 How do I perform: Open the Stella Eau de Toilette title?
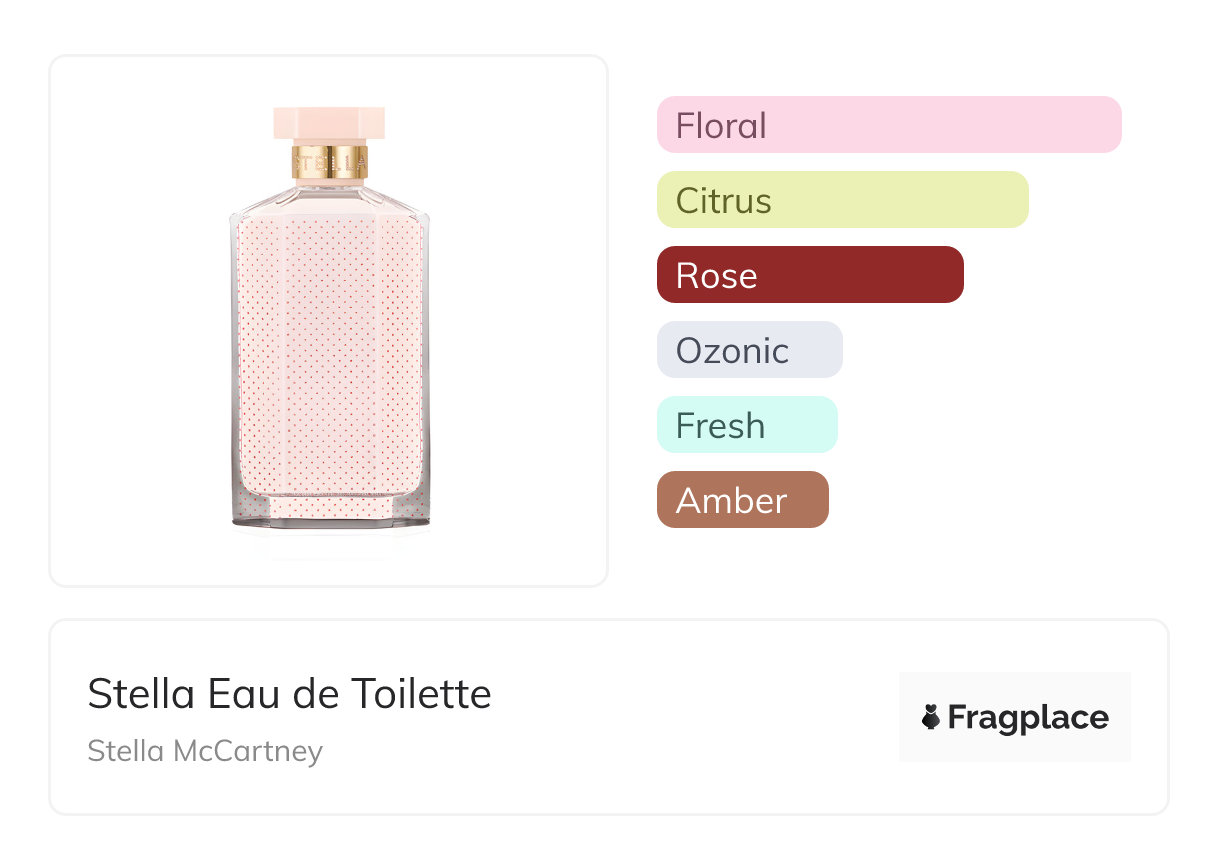289,693
